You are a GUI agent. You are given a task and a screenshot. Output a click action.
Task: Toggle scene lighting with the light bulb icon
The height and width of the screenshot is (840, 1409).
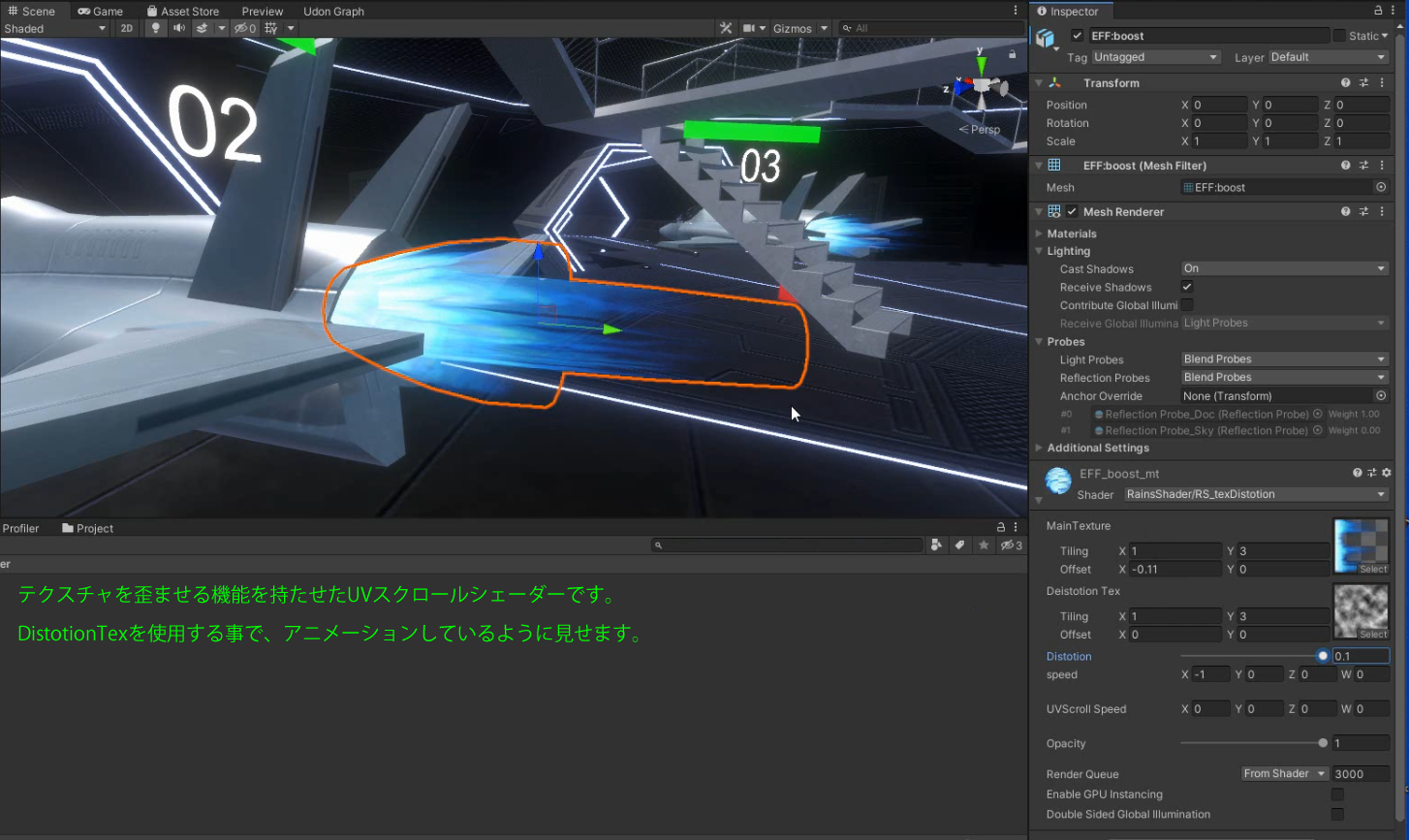click(x=156, y=28)
